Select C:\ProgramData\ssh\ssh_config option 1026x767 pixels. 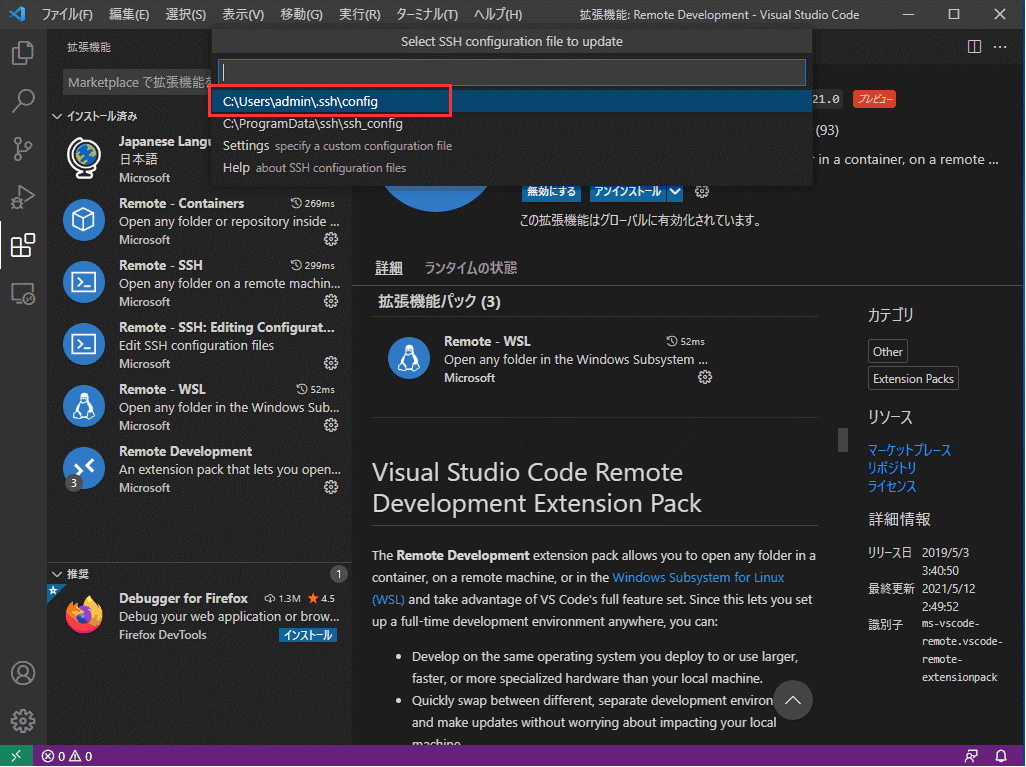point(512,124)
